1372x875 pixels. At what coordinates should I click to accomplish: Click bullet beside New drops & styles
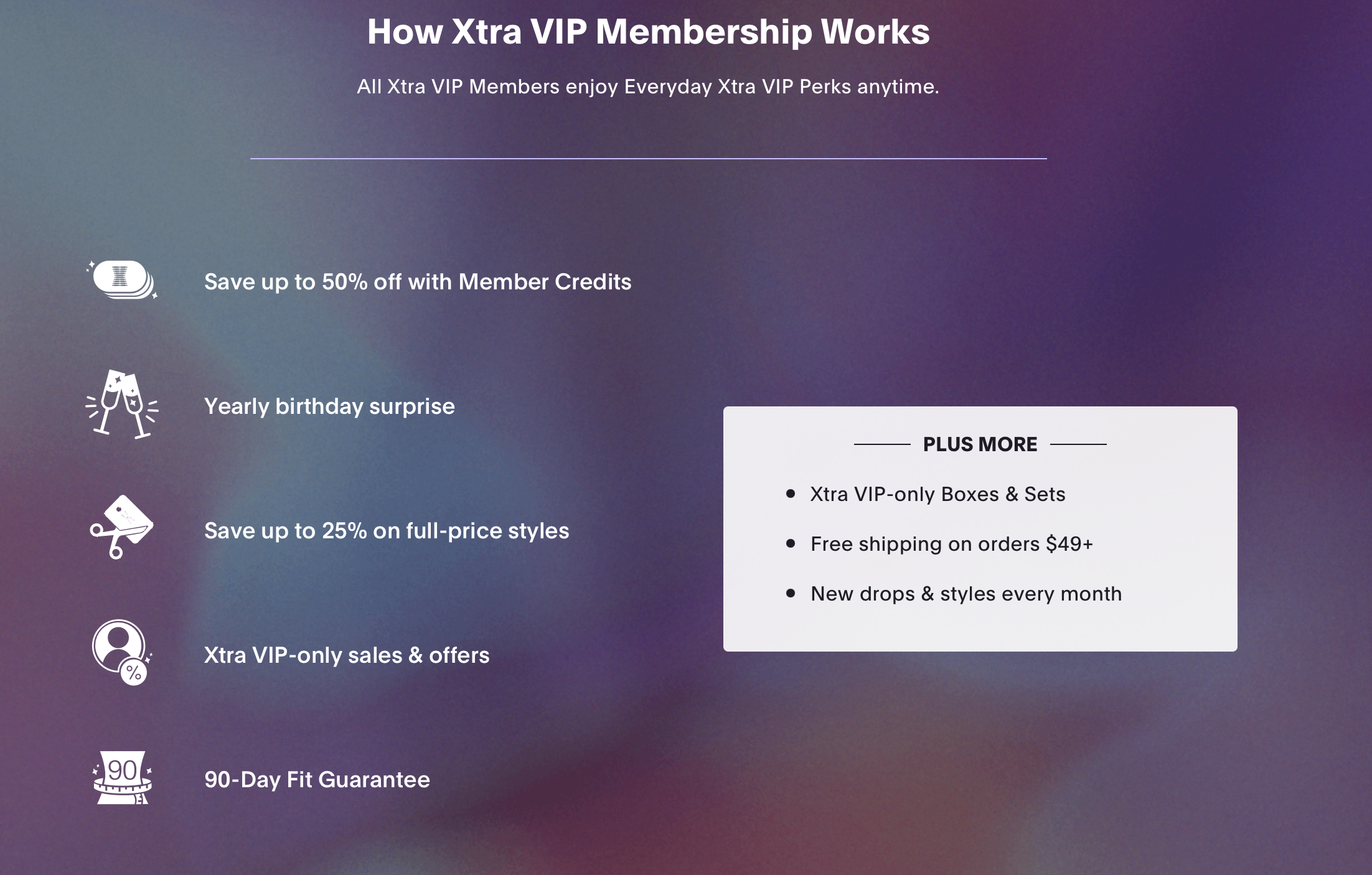[x=791, y=593]
